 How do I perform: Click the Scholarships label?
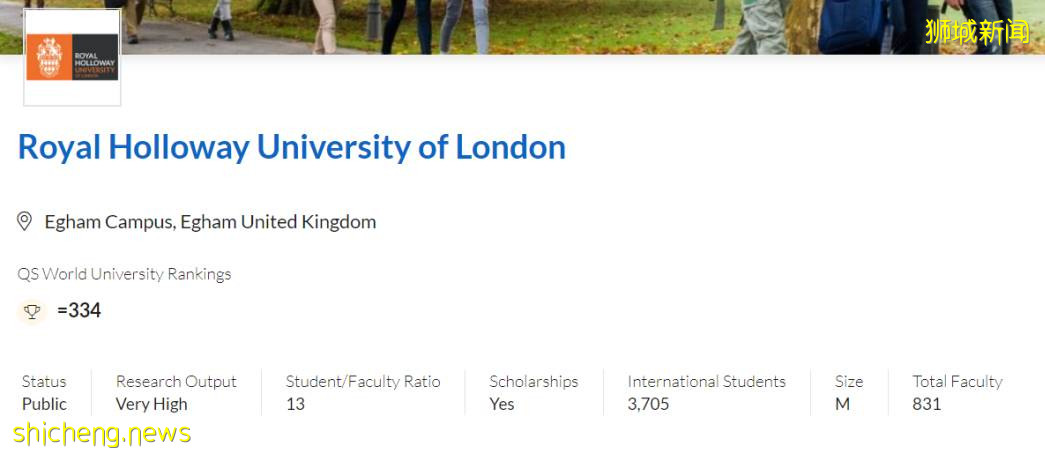pyautogui.click(x=533, y=381)
